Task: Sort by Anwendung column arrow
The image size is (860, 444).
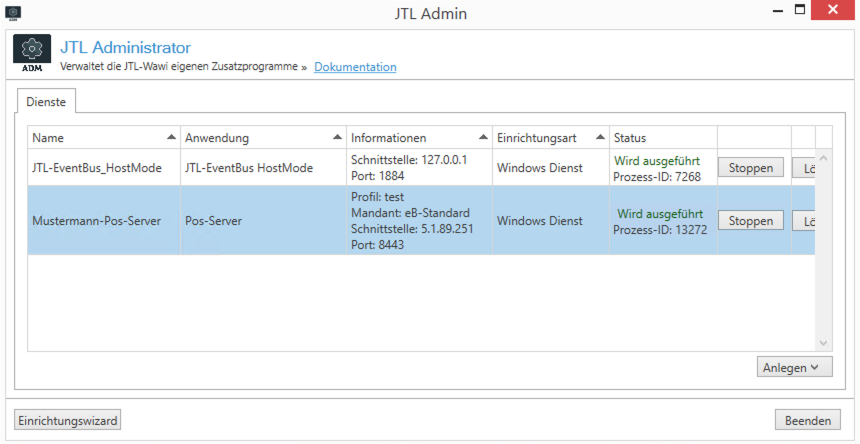Action: coord(337,137)
